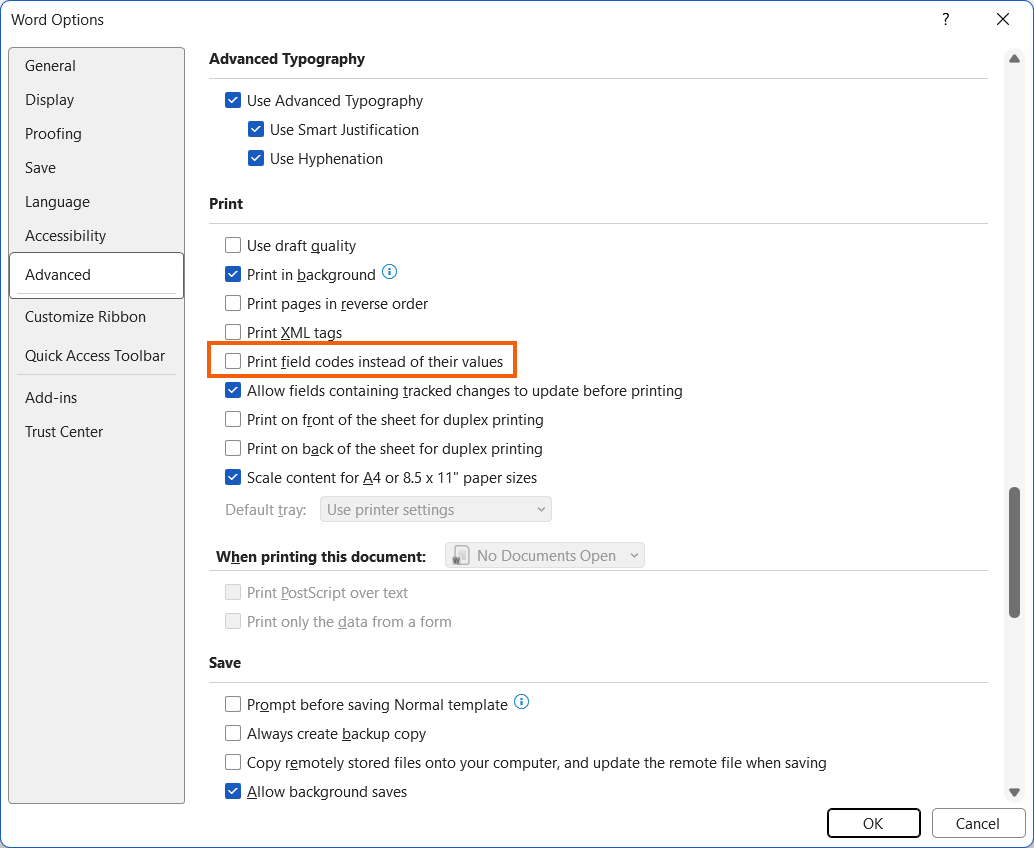Click the Cancel button
Viewport: 1034px width, 848px height.
tap(977, 823)
